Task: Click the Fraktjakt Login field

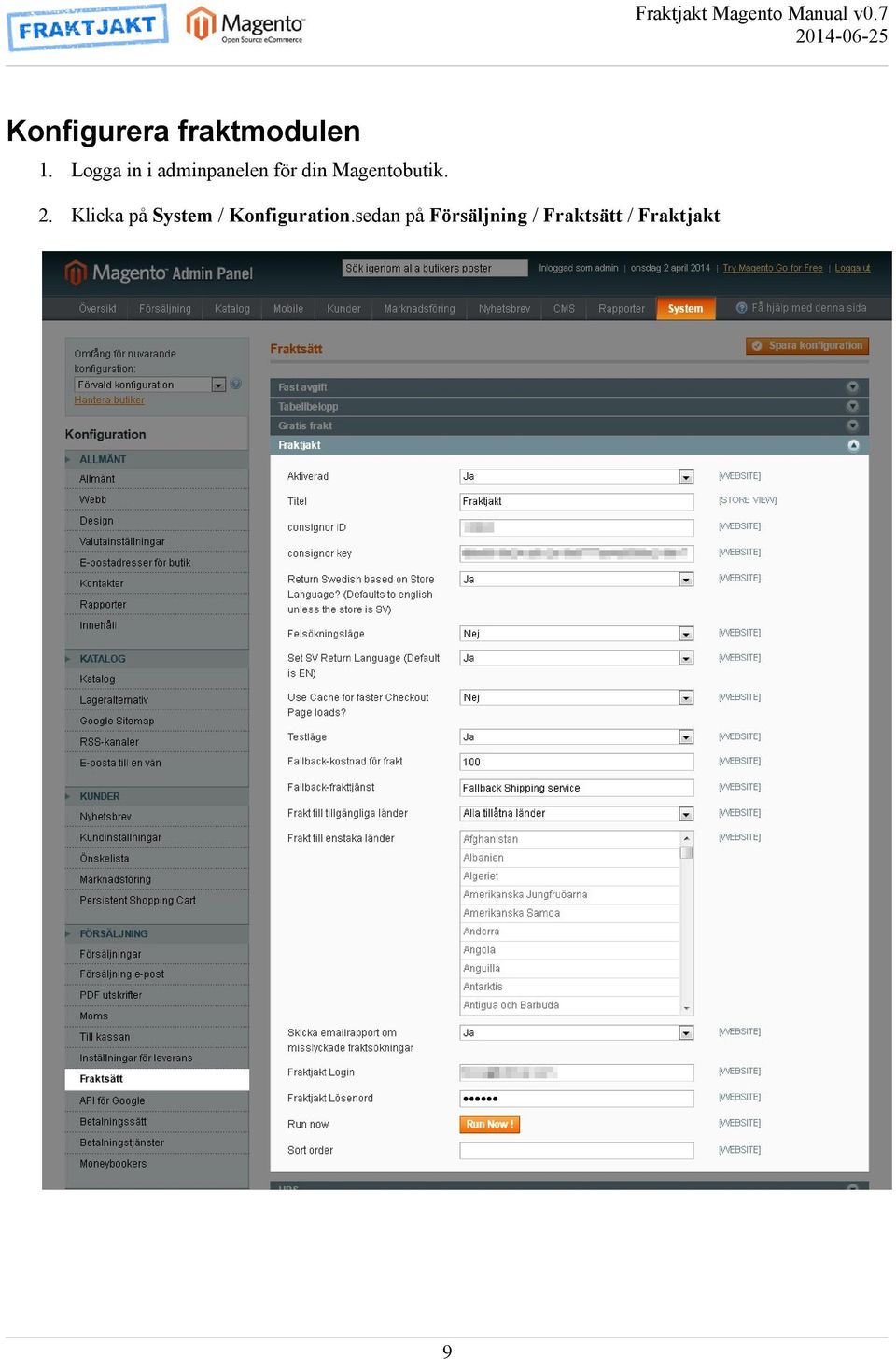Action: 577,1072
